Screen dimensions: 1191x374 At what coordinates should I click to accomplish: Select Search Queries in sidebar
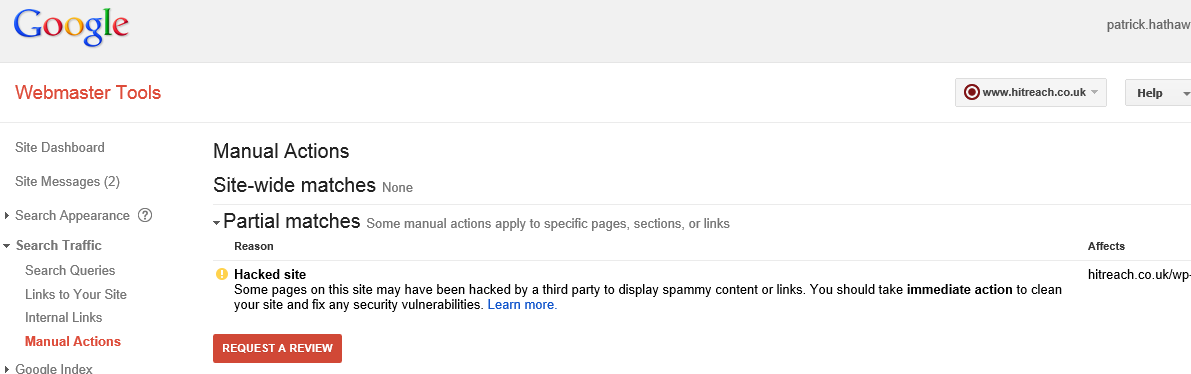coord(70,271)
